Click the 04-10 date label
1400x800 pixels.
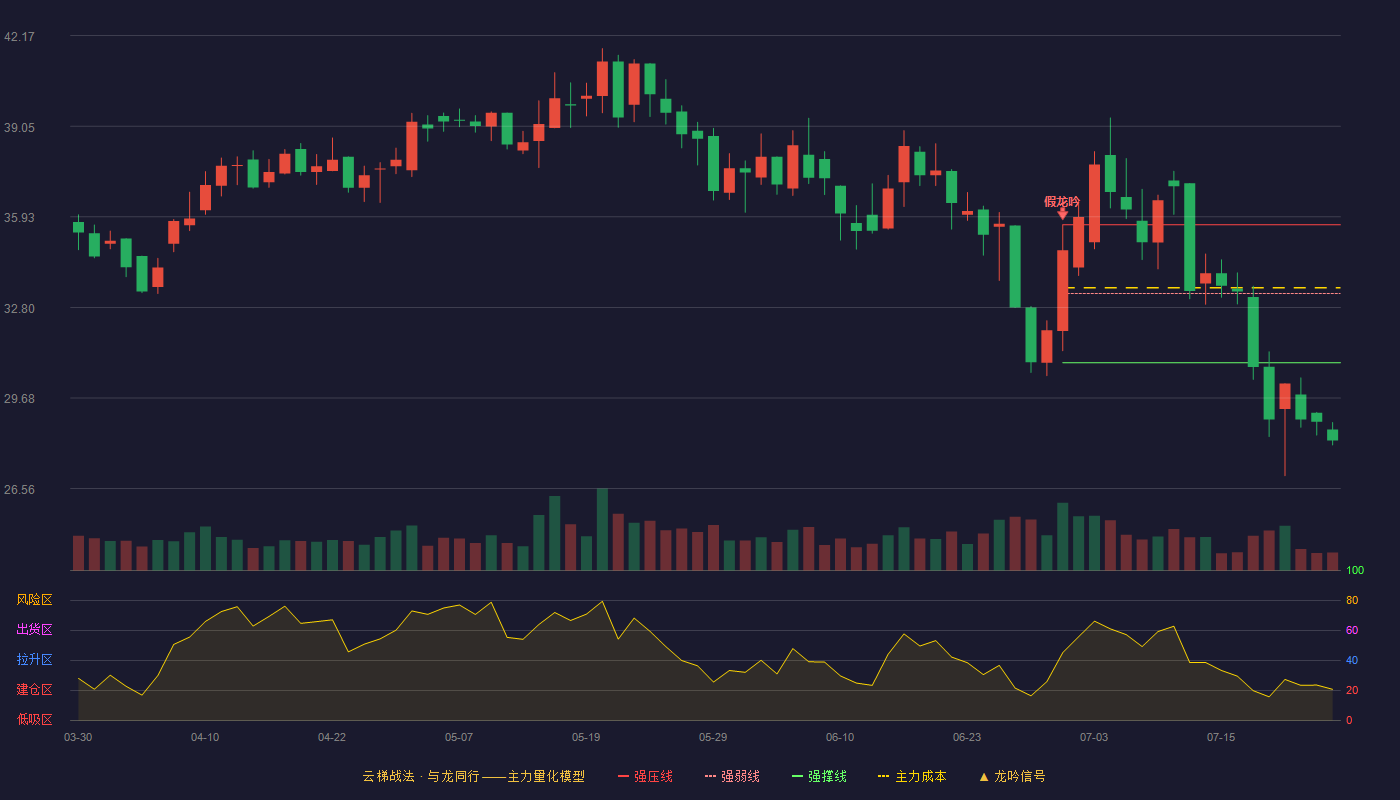[x=205, y=737]
